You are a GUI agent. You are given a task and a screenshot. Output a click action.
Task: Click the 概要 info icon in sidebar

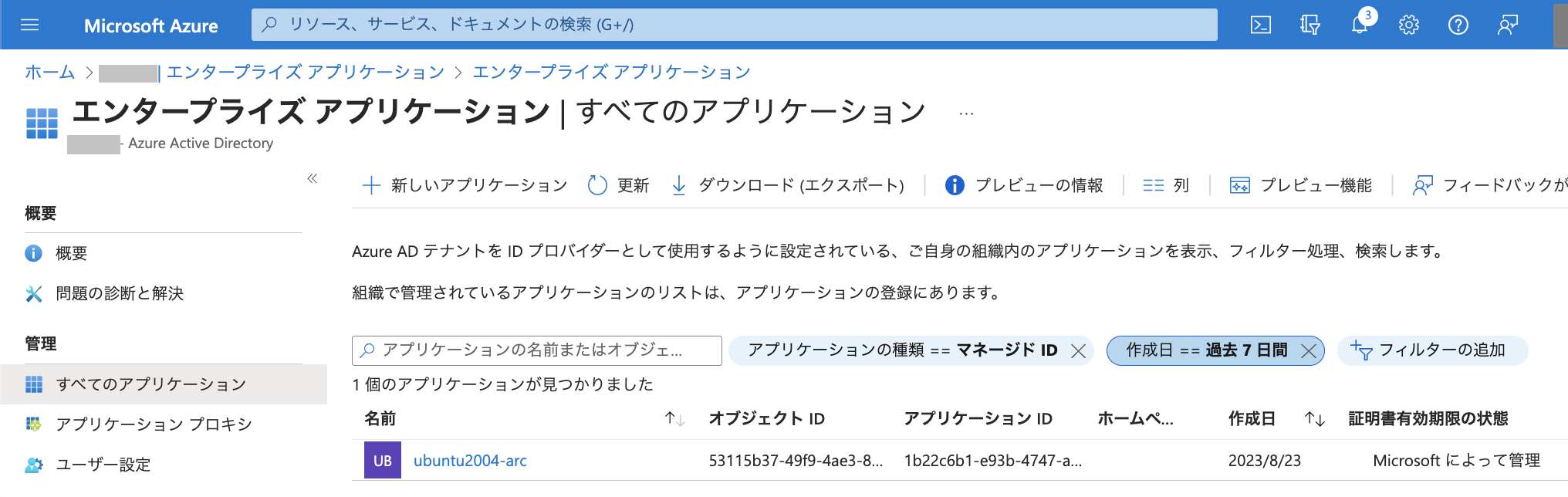click(34, 253)
